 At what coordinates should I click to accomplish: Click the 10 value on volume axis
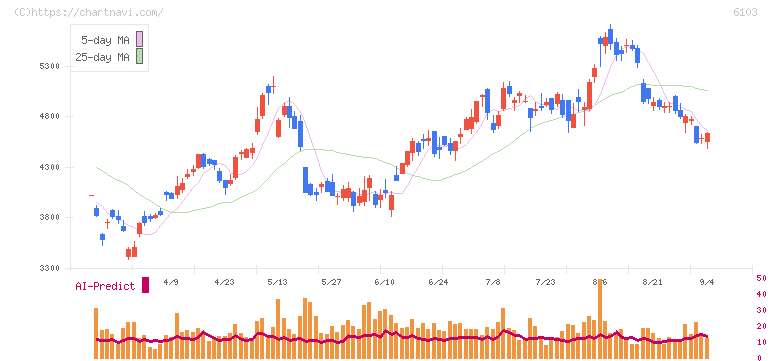(x=761, y=342)
